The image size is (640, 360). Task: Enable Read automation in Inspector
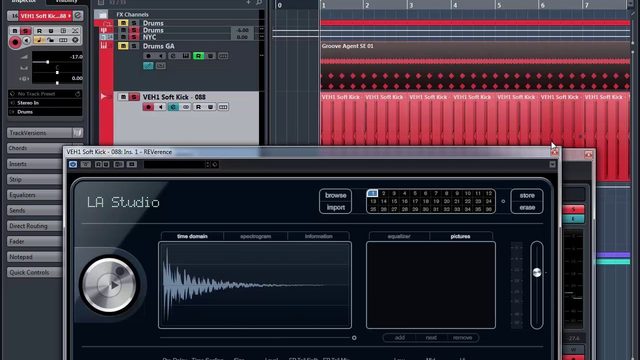pos(39,31)
